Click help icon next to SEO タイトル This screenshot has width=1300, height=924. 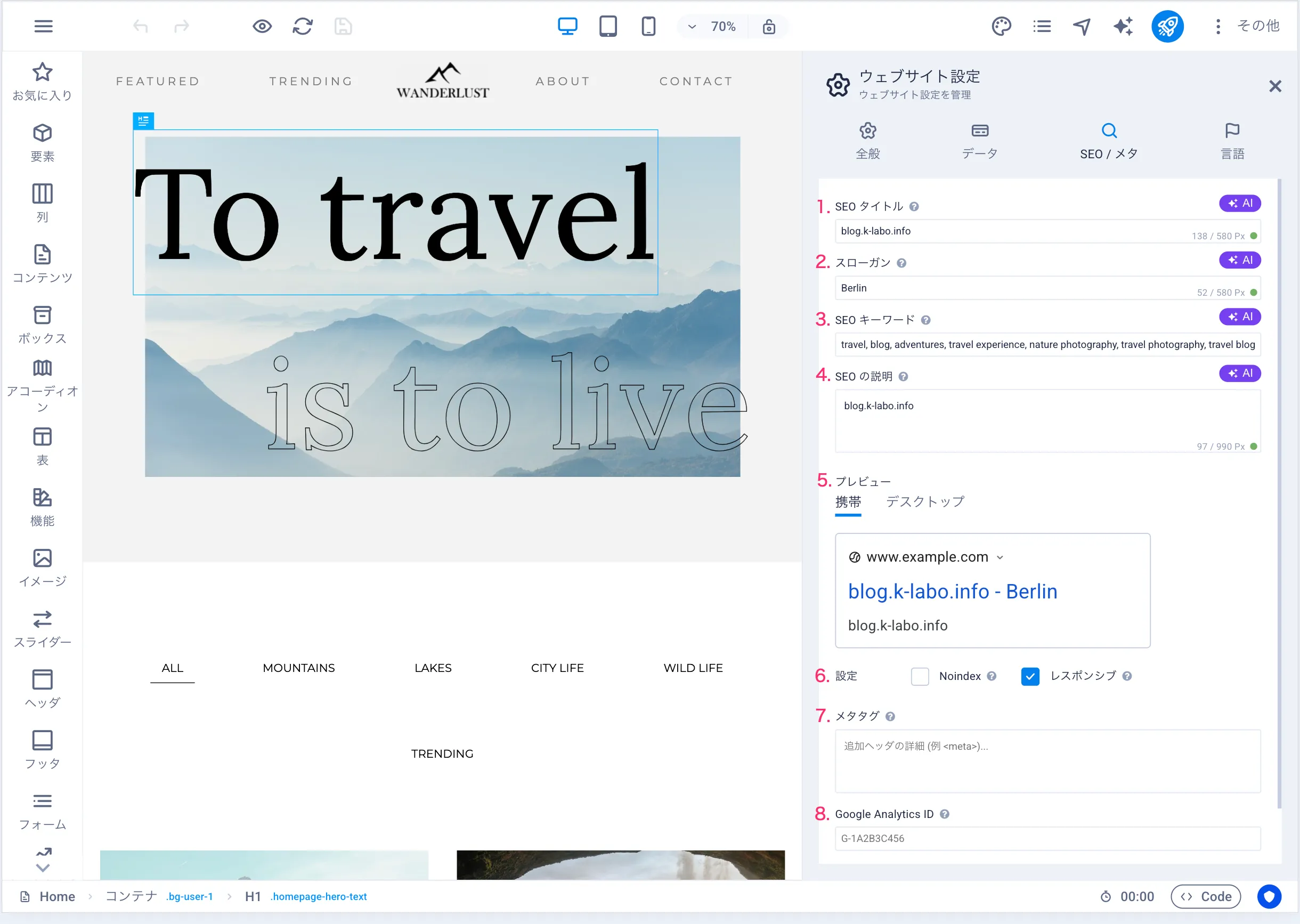coord(914,207)
